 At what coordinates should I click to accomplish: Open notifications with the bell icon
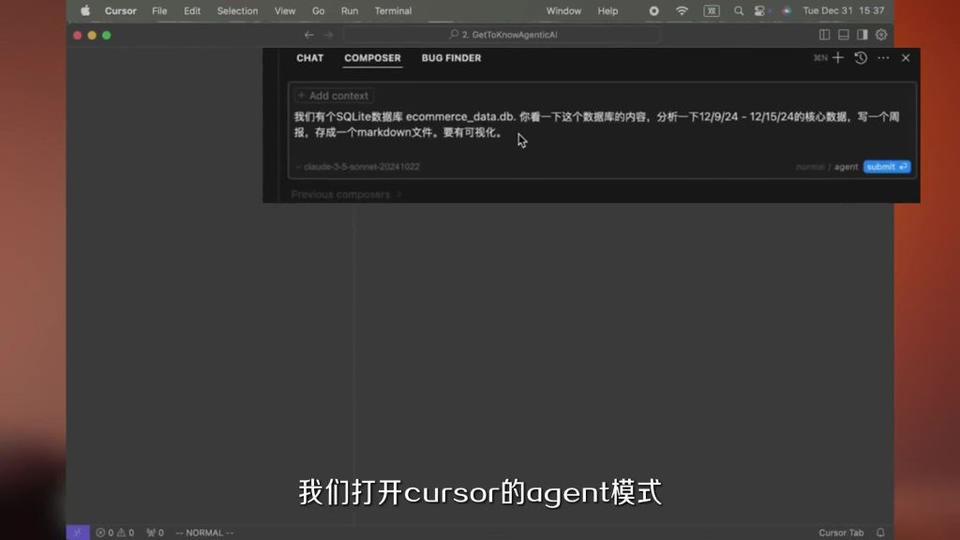(880, 533)
